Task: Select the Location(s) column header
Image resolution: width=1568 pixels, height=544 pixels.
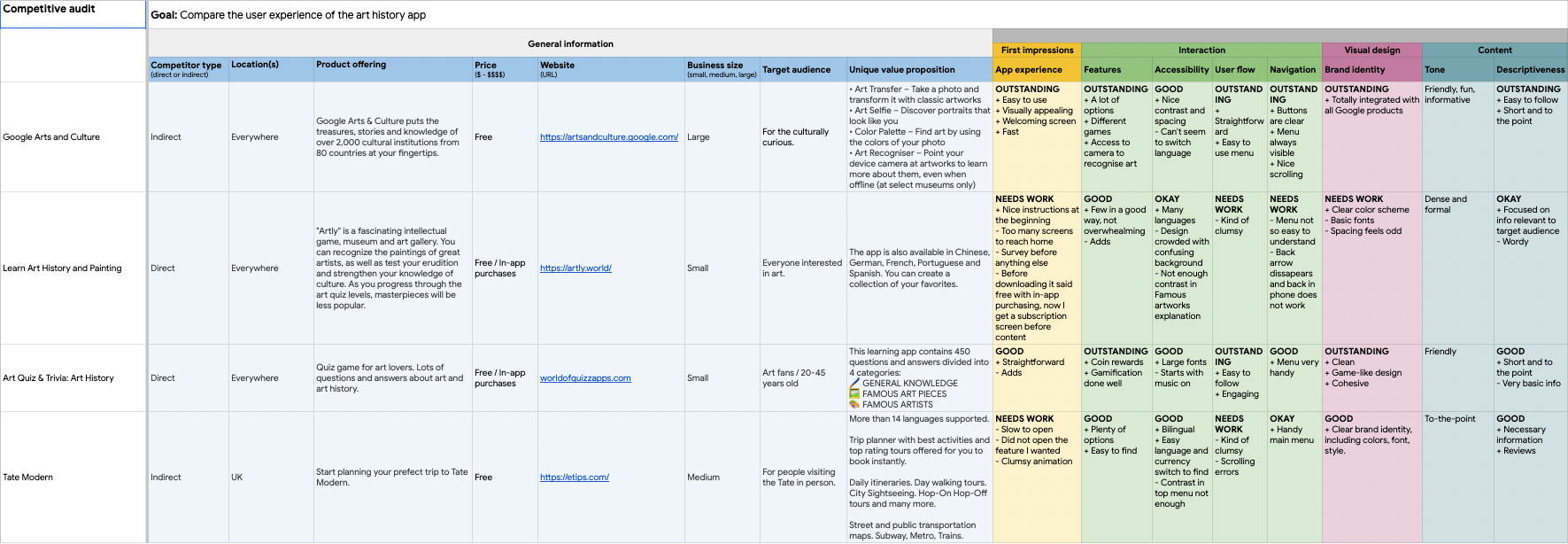Action: (271, 70)
